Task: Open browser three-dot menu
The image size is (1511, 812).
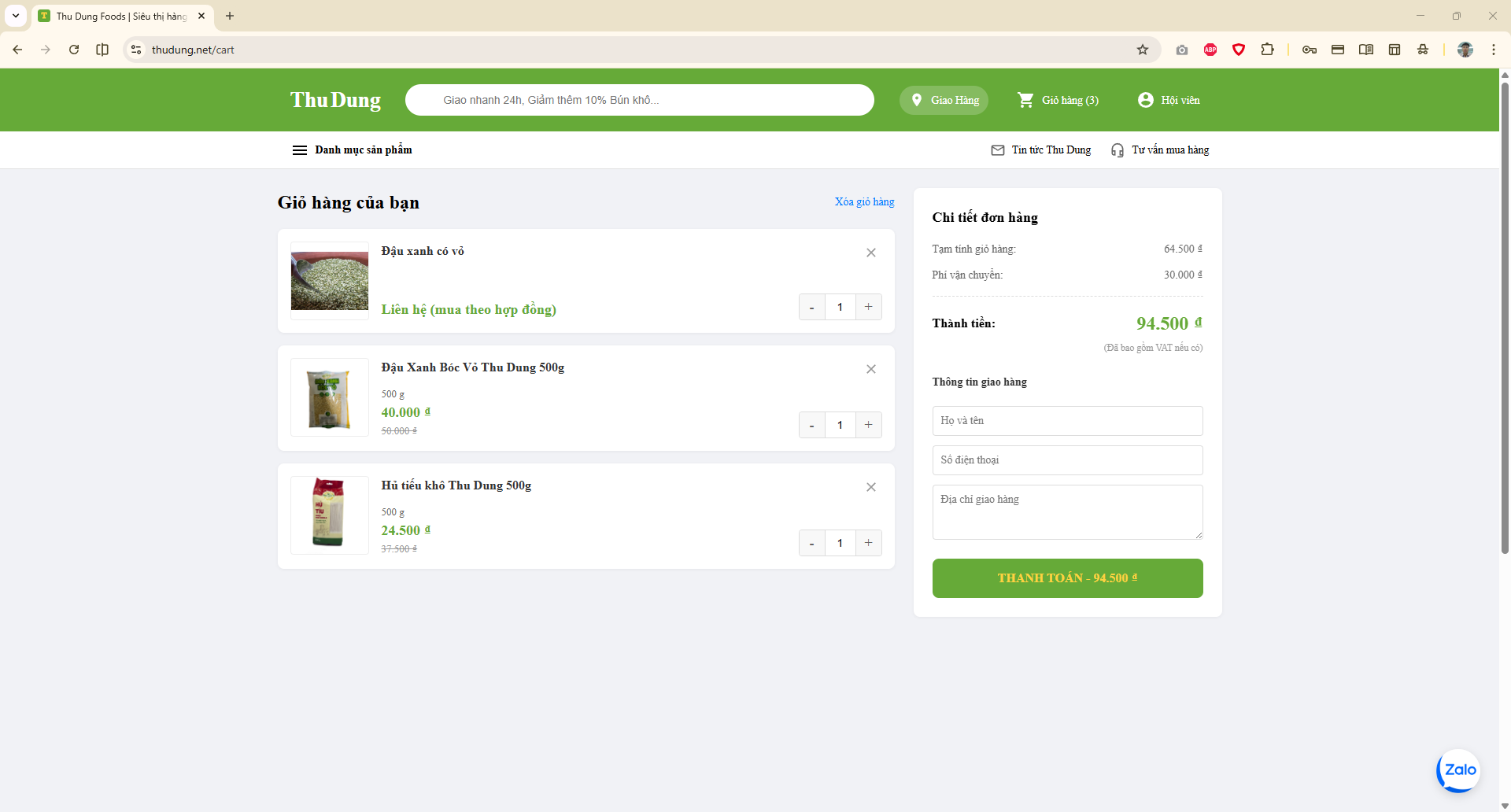Action: click(1493, 50)
